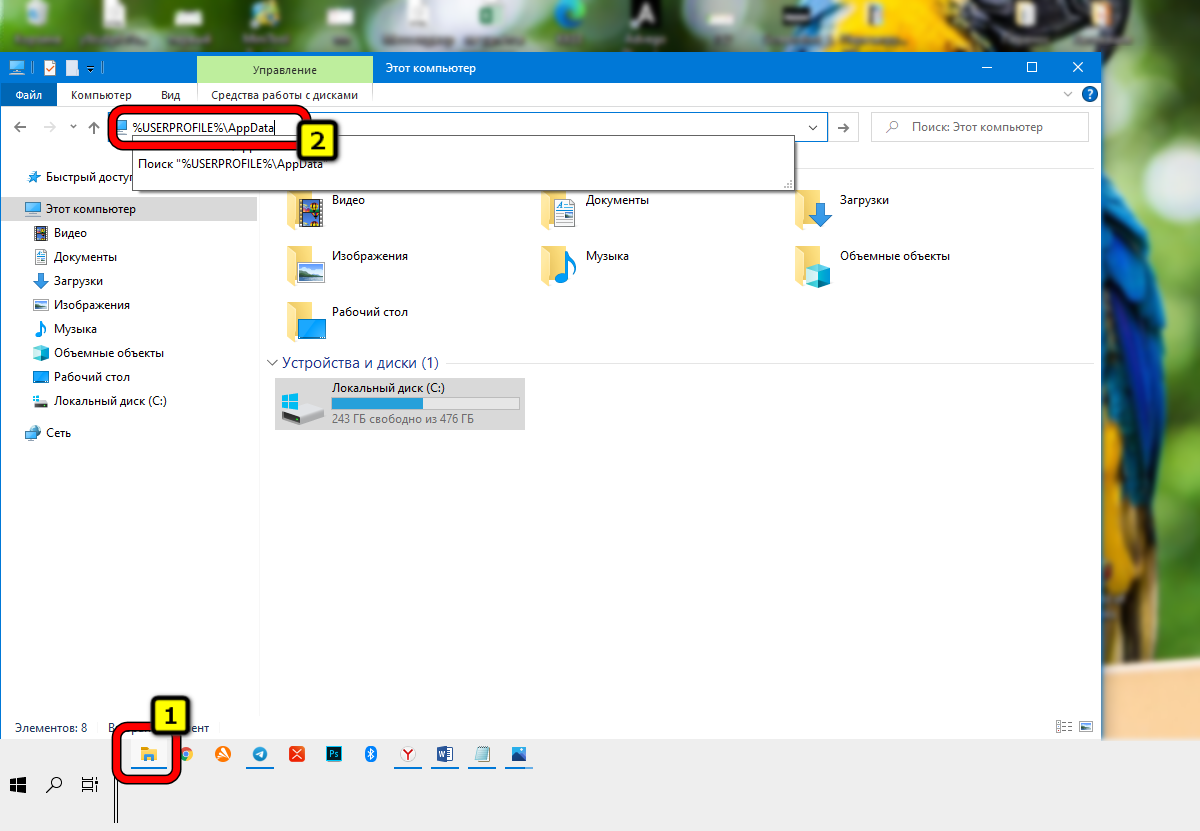Open the Microsoft Word taskbar icon
Image resolution: width=1200 pixels, height=831 pixels.
pyautogui.click(x=445, y=755)
